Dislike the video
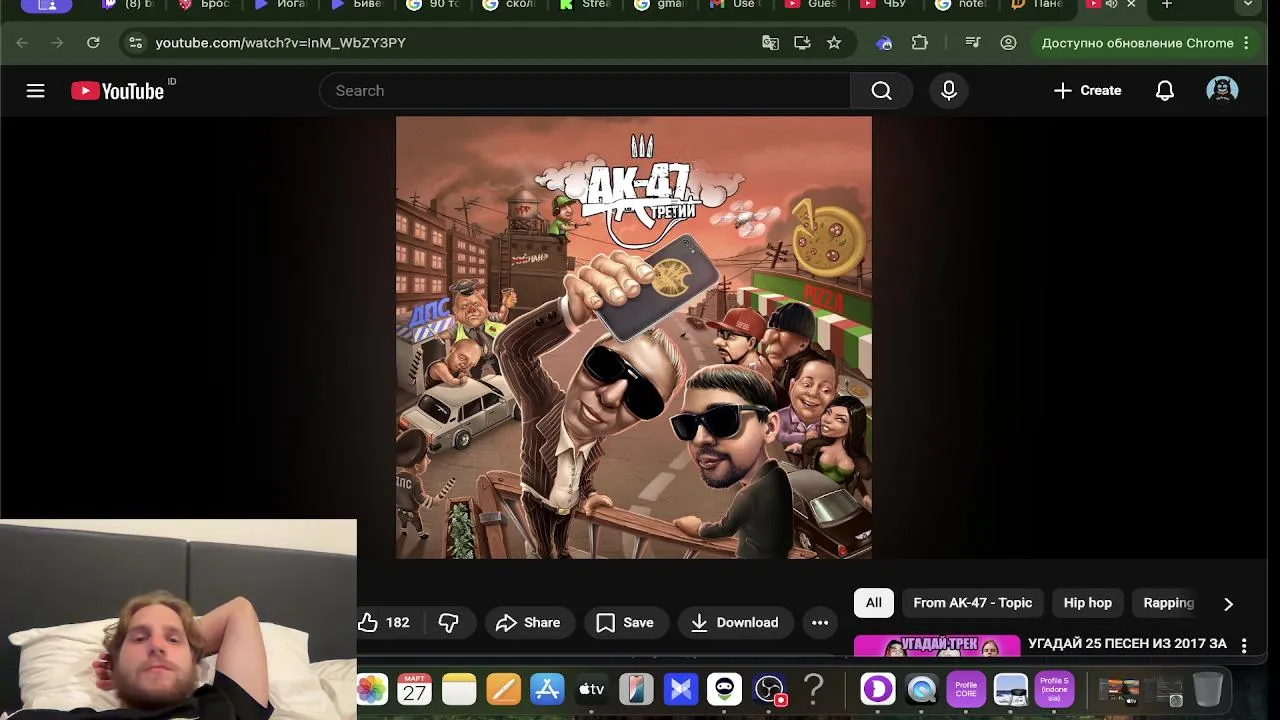 click(448, 623)
